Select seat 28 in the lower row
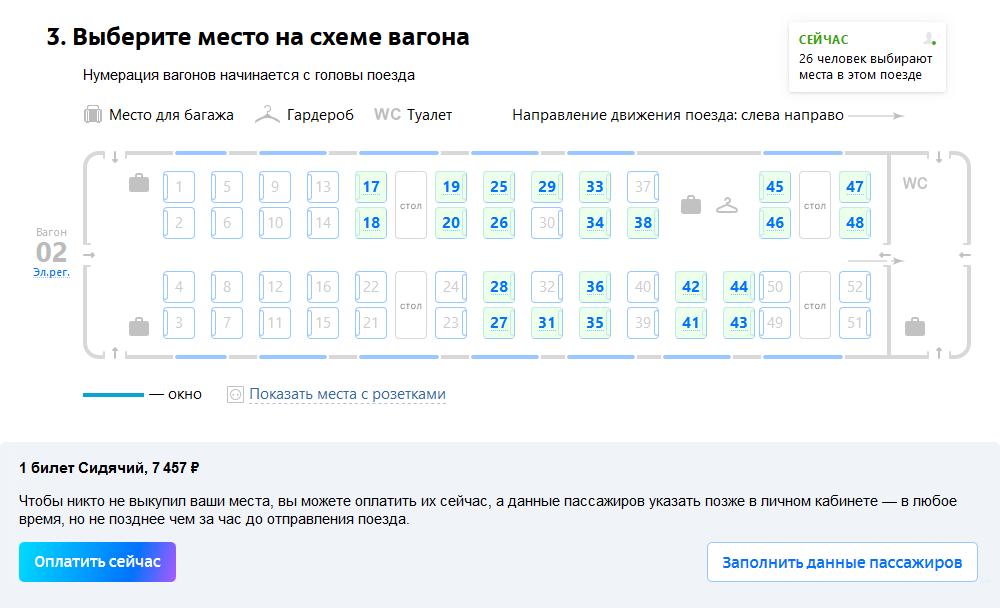Image resolution: width=1000 pixels, height=608 pixels. coord(499,287)
